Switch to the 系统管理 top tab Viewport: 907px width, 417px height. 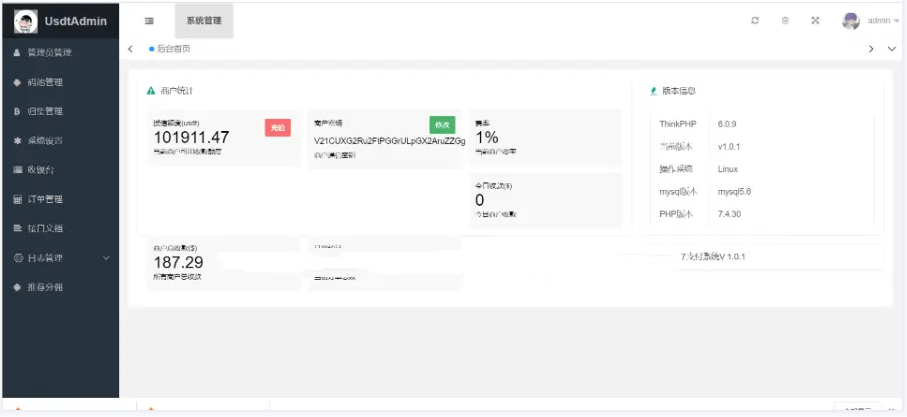click(x=204, y=21)
